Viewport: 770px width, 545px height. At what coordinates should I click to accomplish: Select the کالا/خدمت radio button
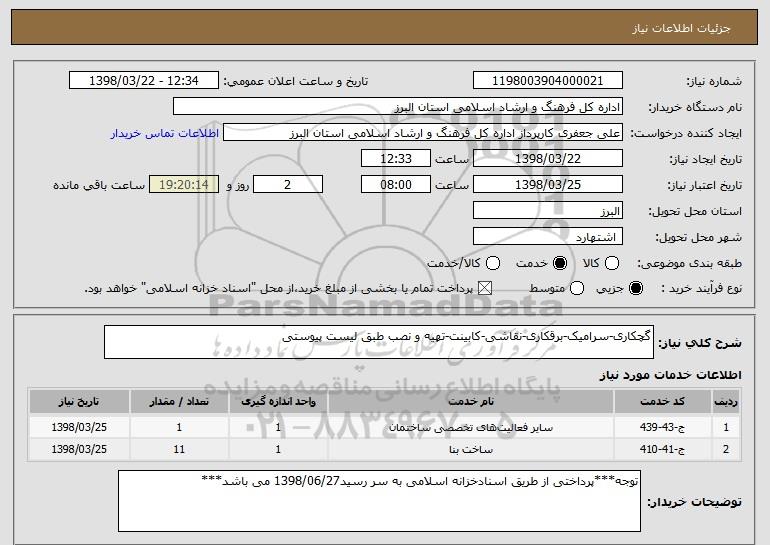pyautogui.click(x=493, y=263)
